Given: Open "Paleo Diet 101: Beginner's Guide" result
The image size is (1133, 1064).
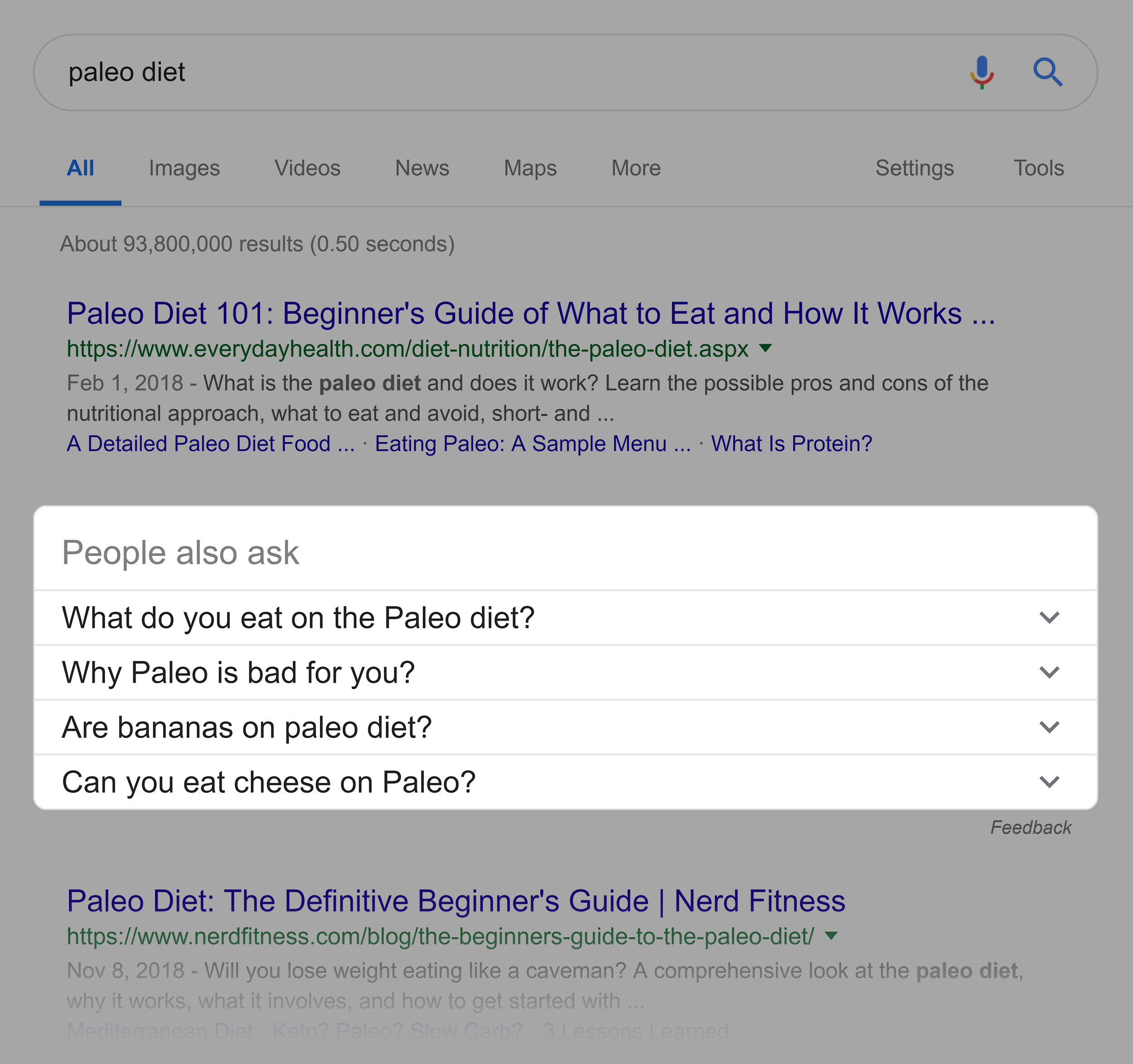Looking at the screenshot, I should pyautogui.click(x=531, y=314).
